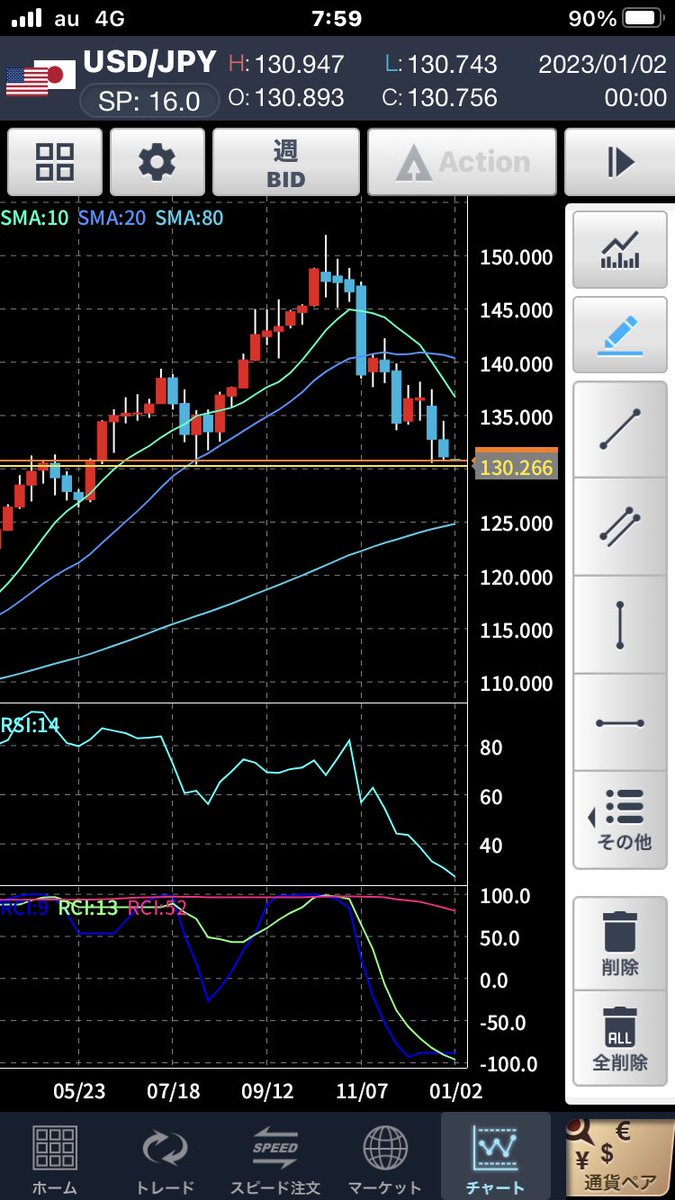Tap the 削除 trash button
This screenshot has height=1200, width=675.
coord(620,943)
